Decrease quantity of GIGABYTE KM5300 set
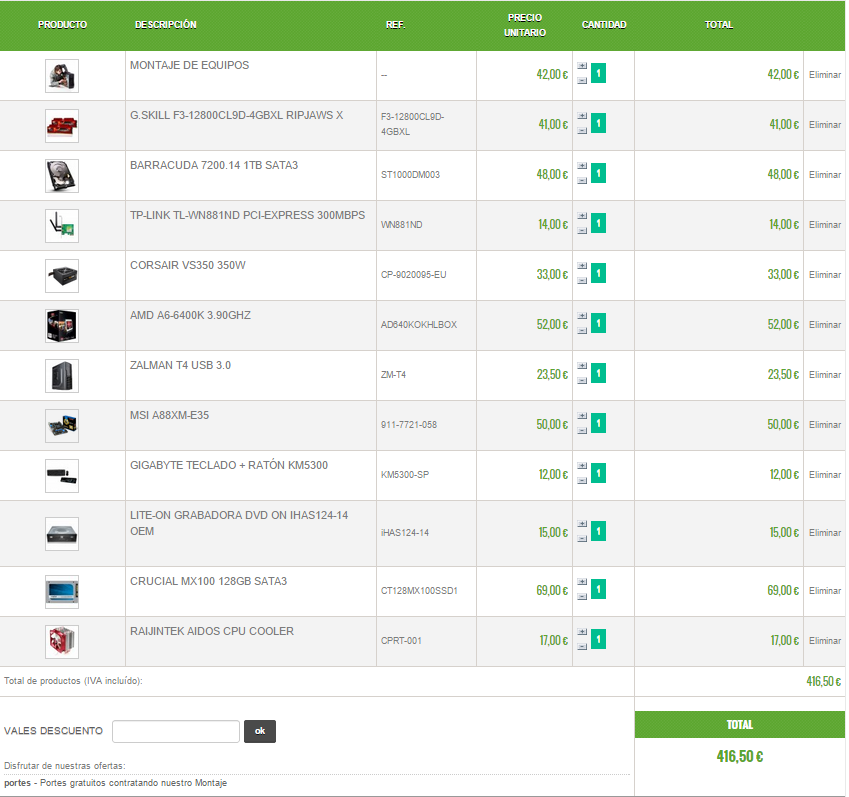Image resolution: width=849 pixels, height=797 pixels. click(x=582, y=480)
